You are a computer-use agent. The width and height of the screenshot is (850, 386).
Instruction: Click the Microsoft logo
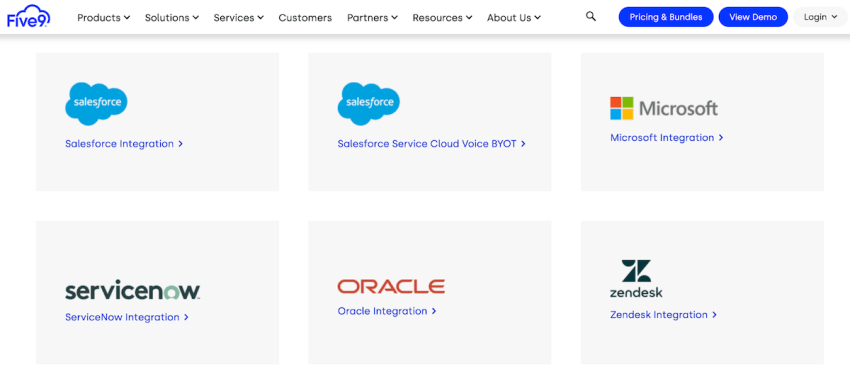664,108
